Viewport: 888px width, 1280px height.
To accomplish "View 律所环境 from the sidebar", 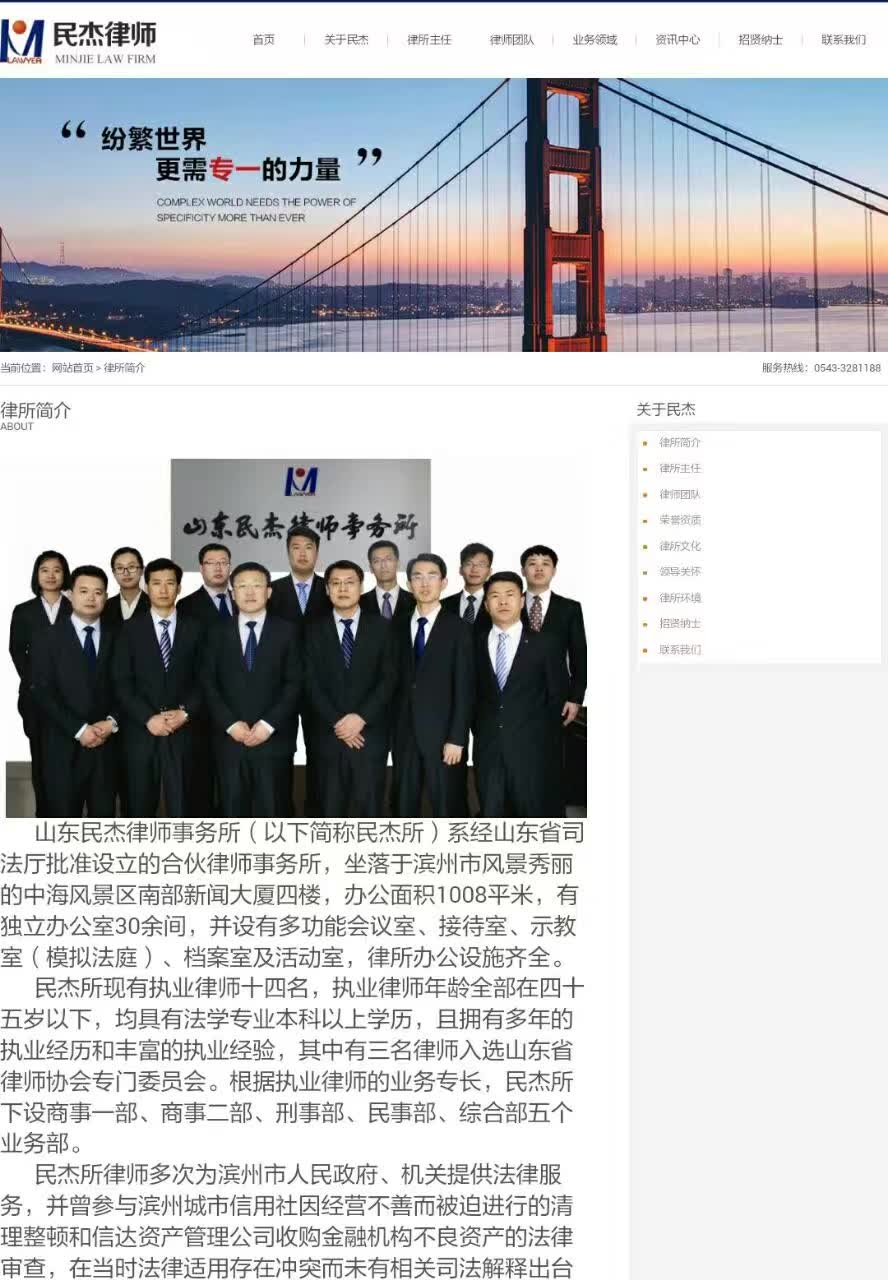I will (x=680, y=598).
